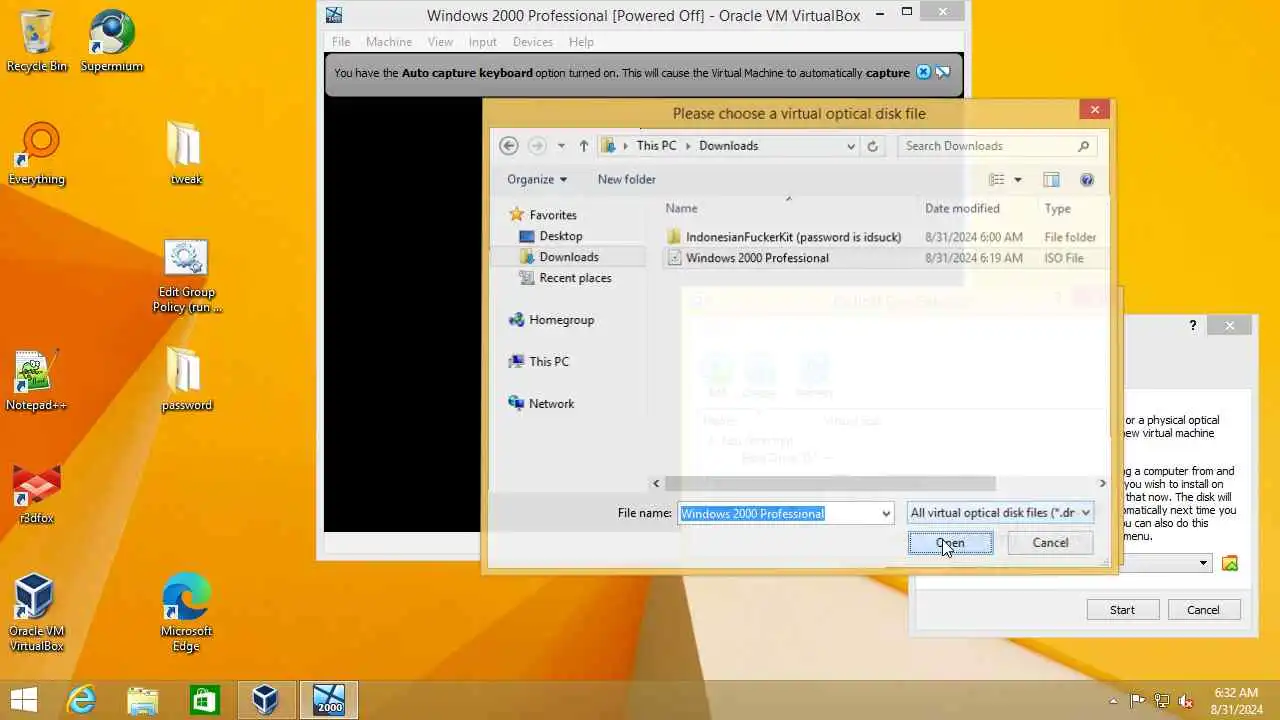The width and height of the screenshot is (1280, 720).
Task: Launch the r3dfox desktop shortcut
Action: 37,494
